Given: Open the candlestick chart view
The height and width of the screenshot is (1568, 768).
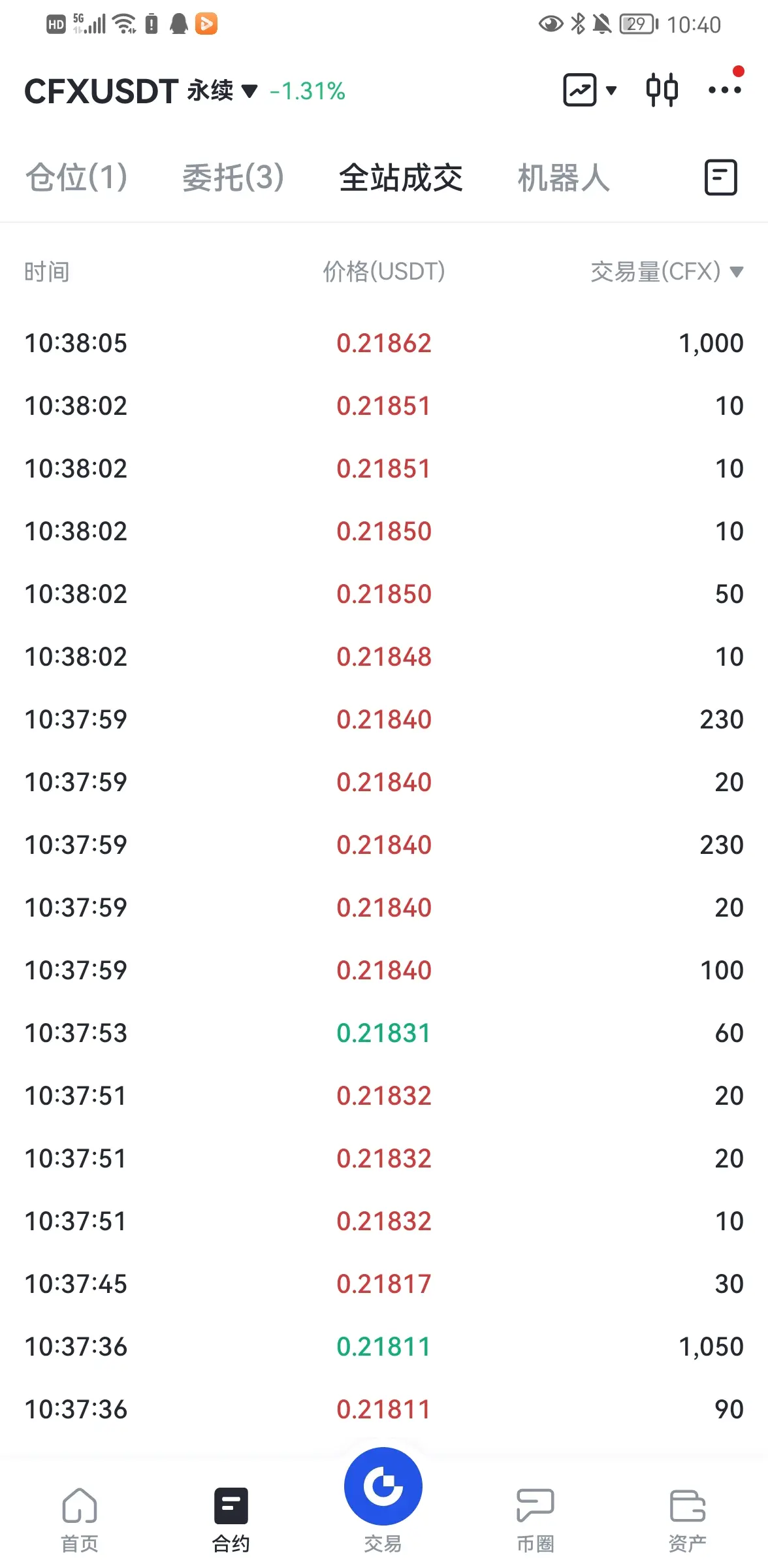Looking at the screenshot, I should click(662, 90).
